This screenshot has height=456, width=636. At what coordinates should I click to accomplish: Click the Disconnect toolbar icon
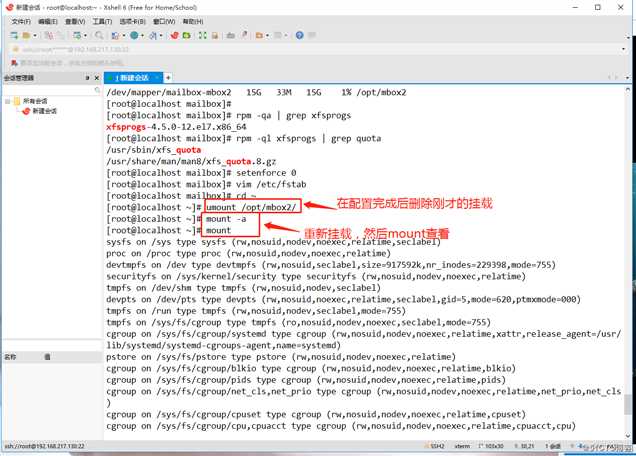tap(48, 36)
